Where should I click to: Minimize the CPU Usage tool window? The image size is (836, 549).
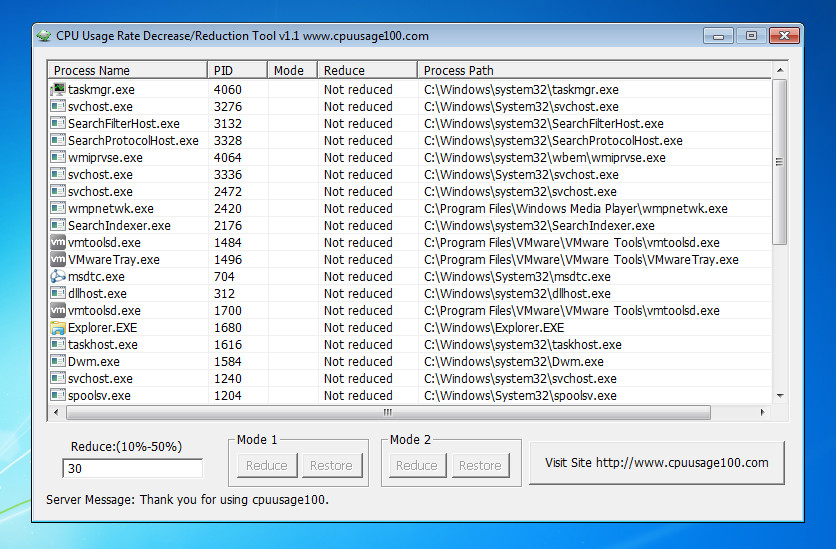tap(718, 36)
